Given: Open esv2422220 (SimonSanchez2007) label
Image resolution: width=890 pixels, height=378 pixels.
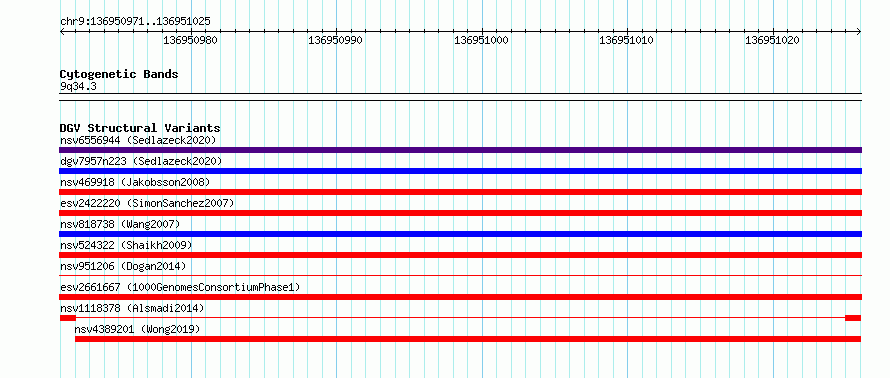Looking at the screenshot, I should (x=147, y=203).
